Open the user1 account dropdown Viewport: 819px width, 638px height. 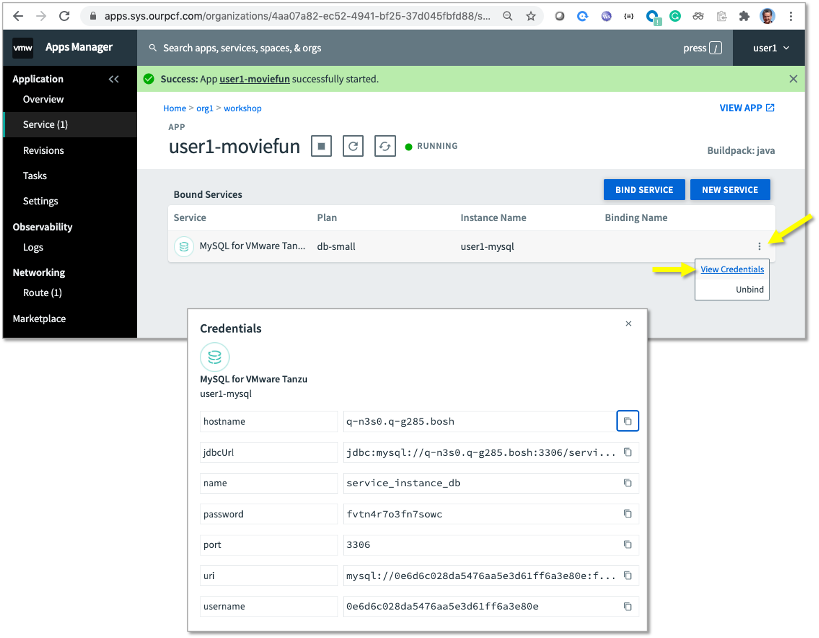[x=770, y=48]
